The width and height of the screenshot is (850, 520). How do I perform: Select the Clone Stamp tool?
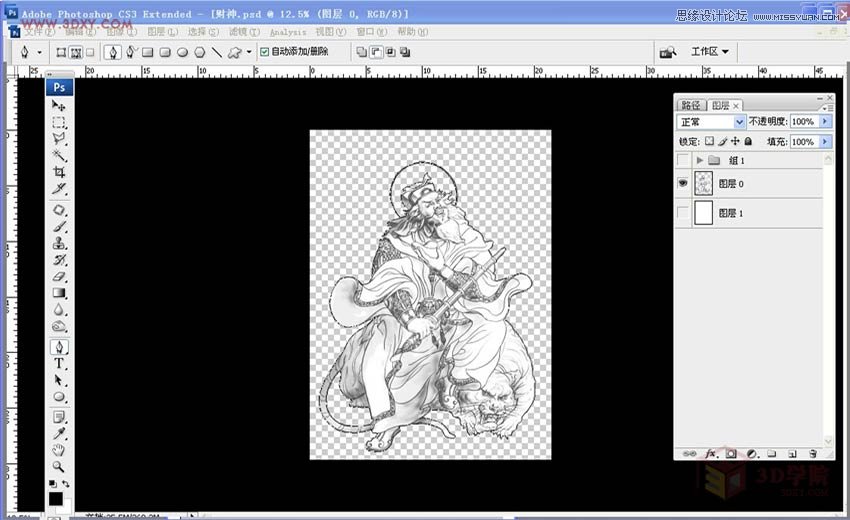pos(59,243)
